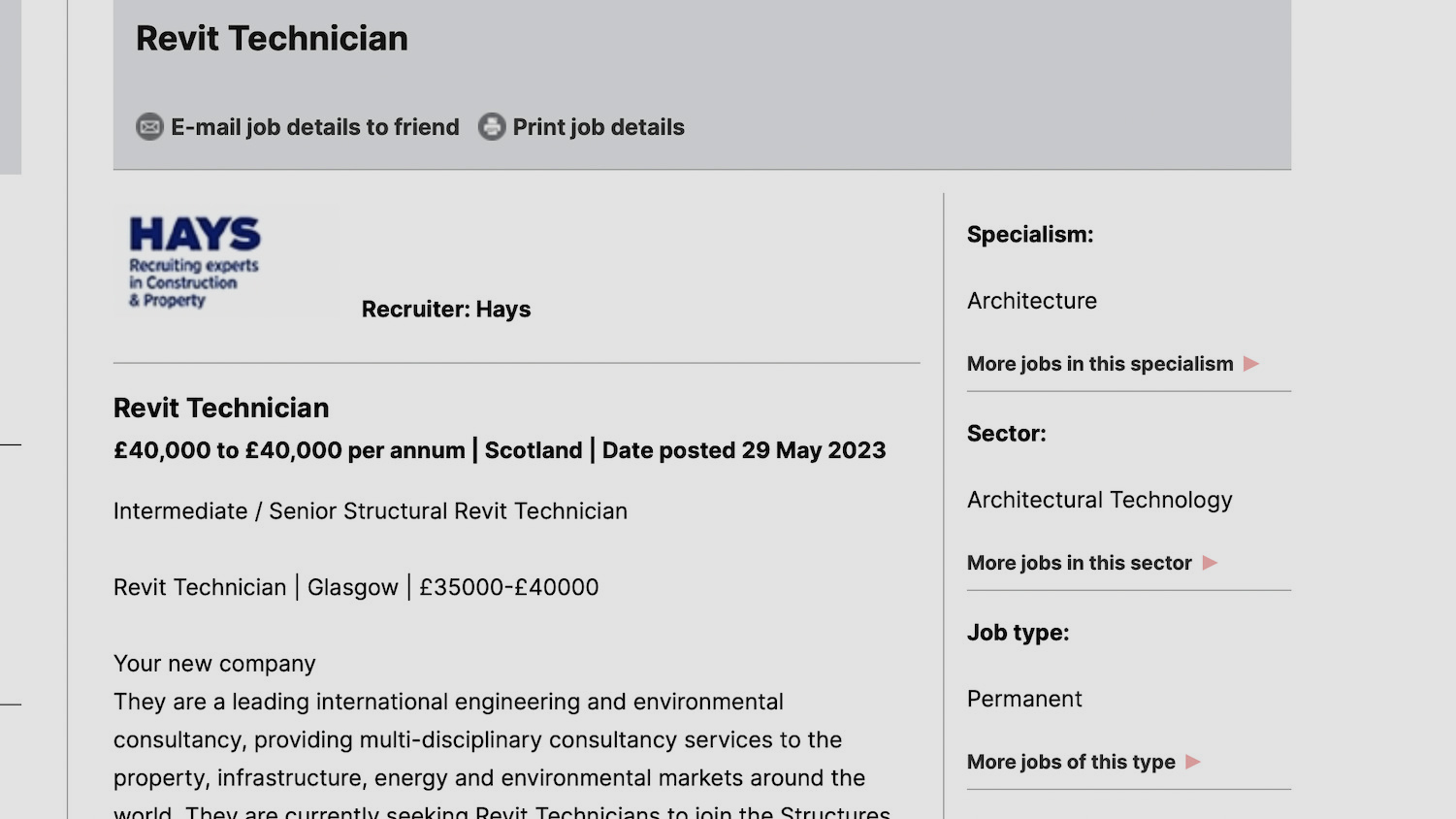Open Print job details
Screen dimensions: 1456x819
[x=599, y=126]
